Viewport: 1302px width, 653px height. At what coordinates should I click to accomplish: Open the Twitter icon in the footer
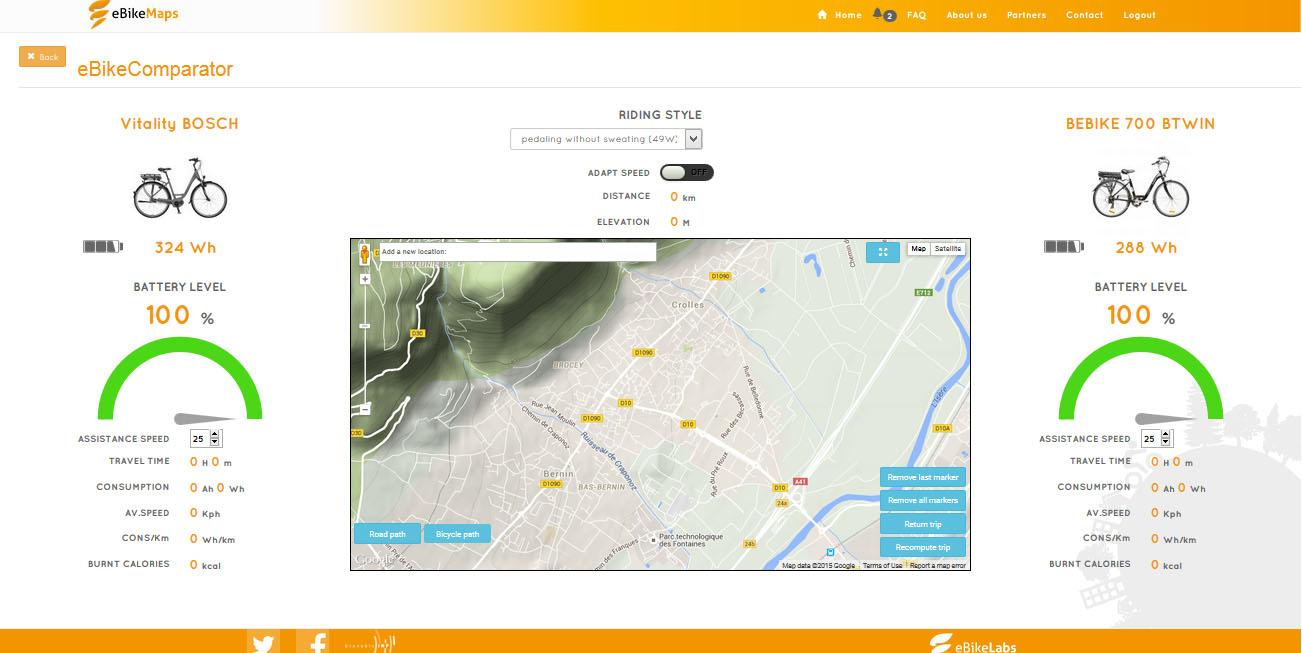[x=263, y=643]
